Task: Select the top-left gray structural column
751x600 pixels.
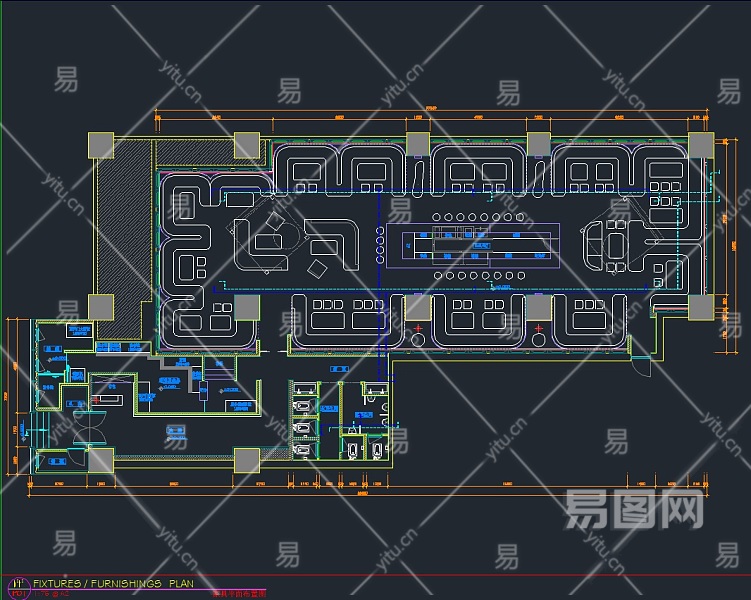Action: click(x=101, y=145)
